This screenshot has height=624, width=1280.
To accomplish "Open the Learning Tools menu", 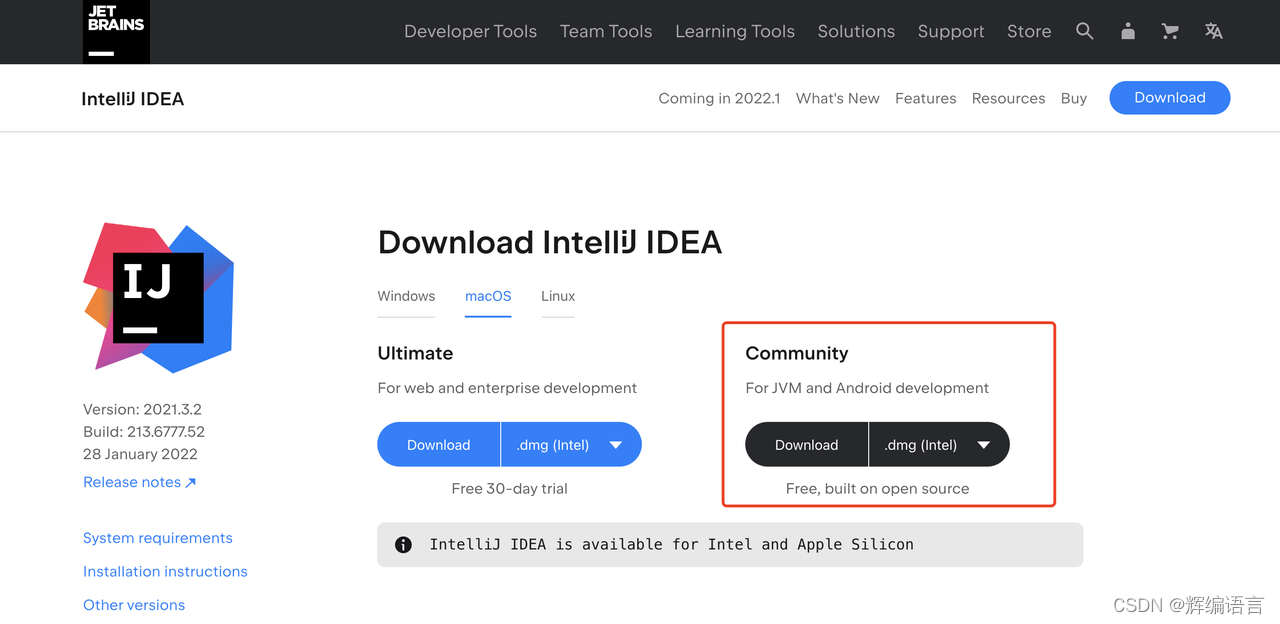I will (x=735, y=31).
